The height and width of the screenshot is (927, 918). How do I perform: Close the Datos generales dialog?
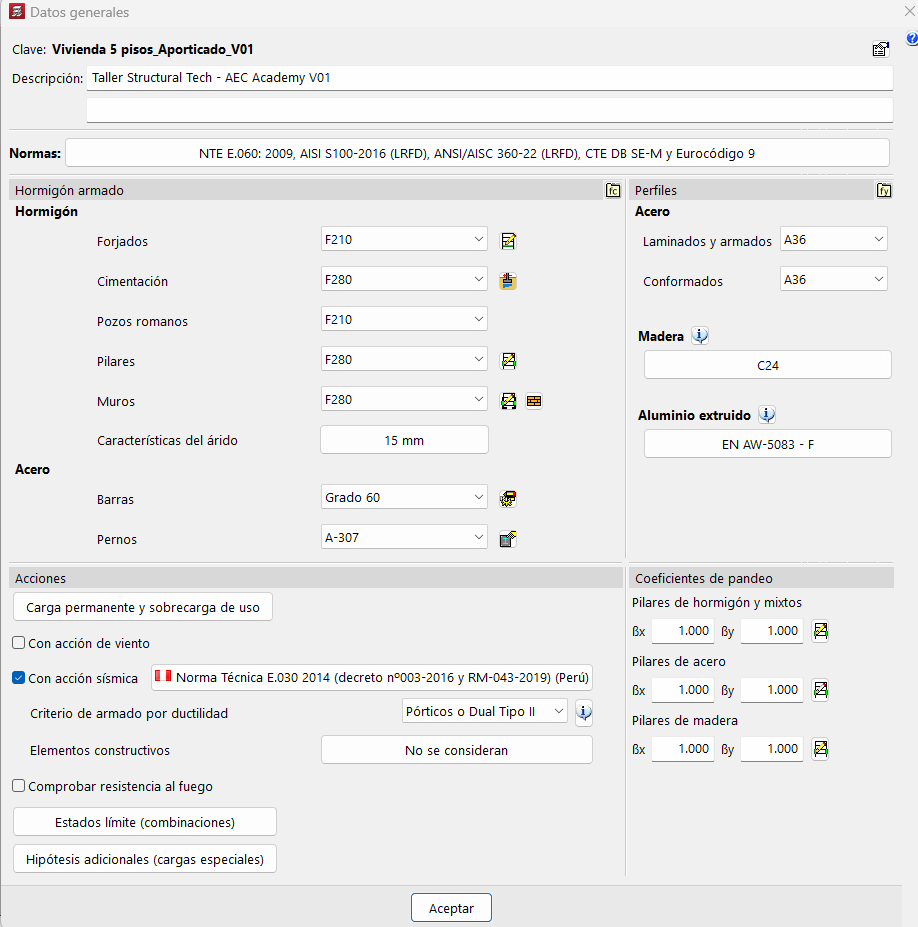click(909, 11)
